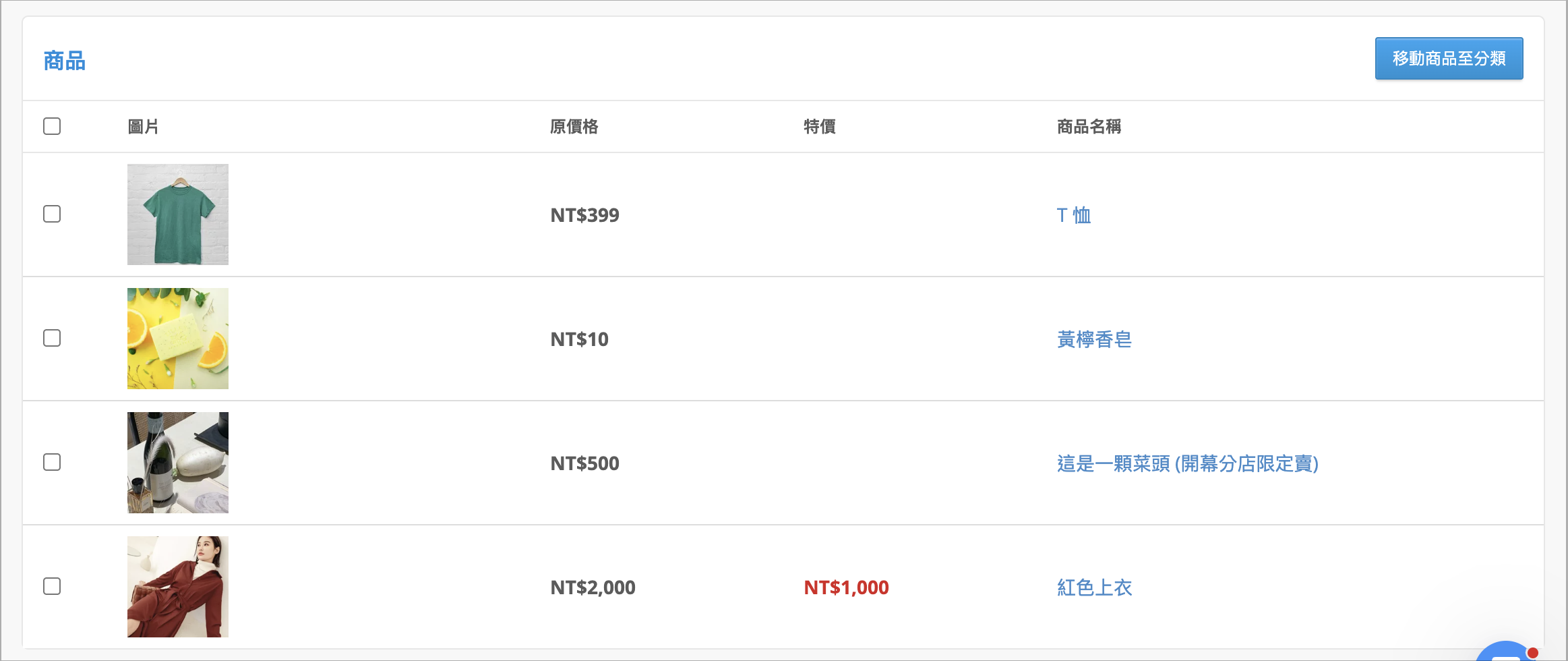Click the lemon soap product image
The image size is (1568, 661).
tap(178, 339)
